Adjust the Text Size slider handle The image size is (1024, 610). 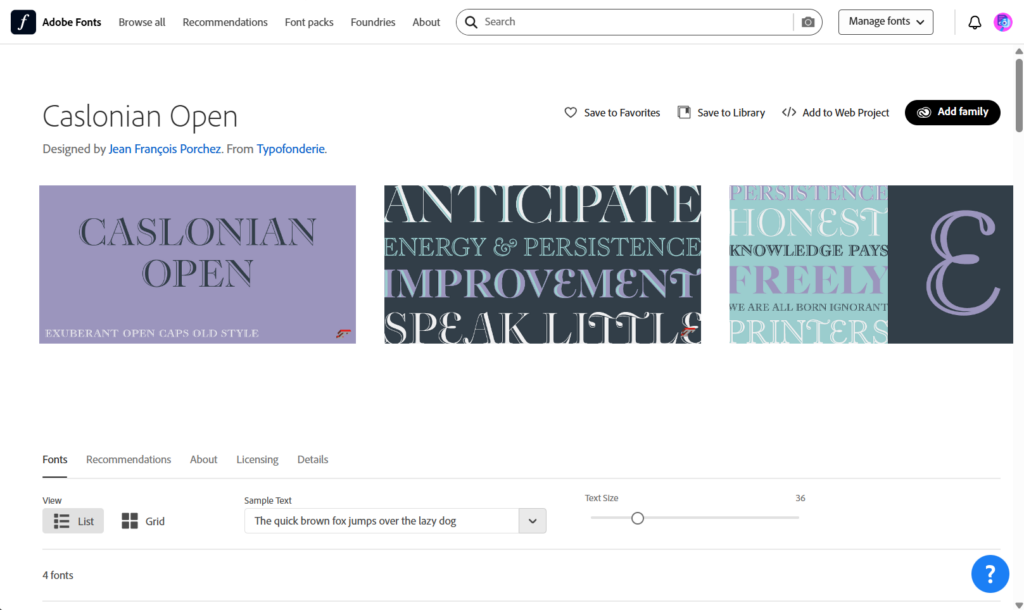pos(637,519)
